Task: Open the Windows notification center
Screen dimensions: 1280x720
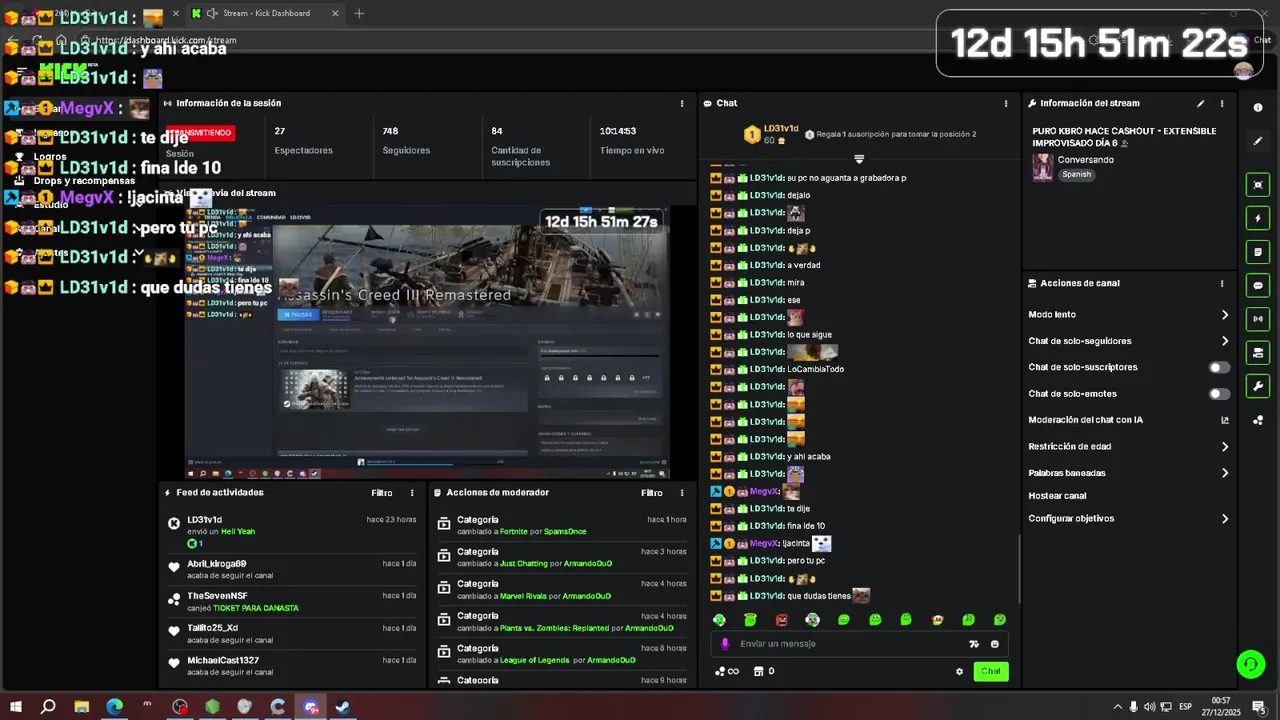Action: (x=1258, y=707)
